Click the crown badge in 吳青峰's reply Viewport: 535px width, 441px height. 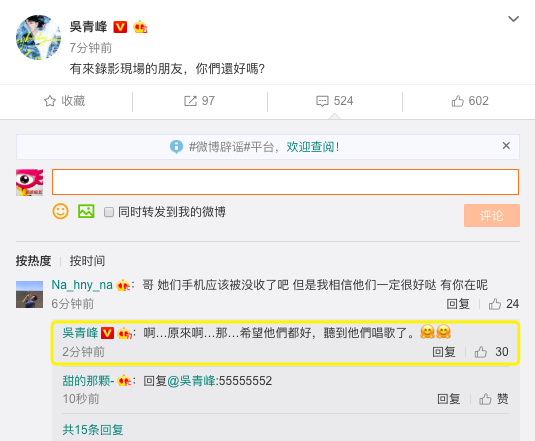tap(125, 333)
